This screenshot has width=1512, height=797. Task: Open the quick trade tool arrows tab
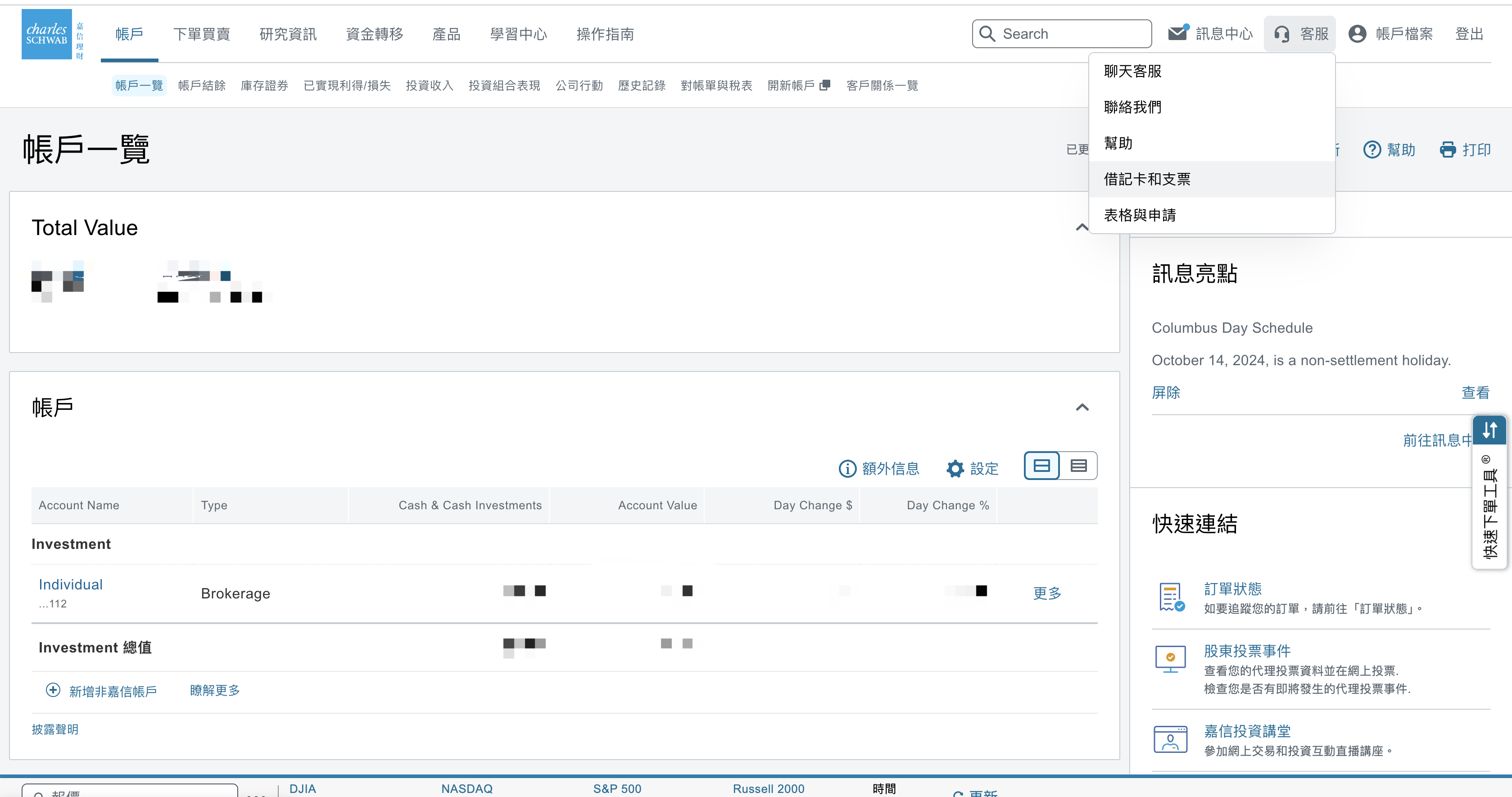1489,430
